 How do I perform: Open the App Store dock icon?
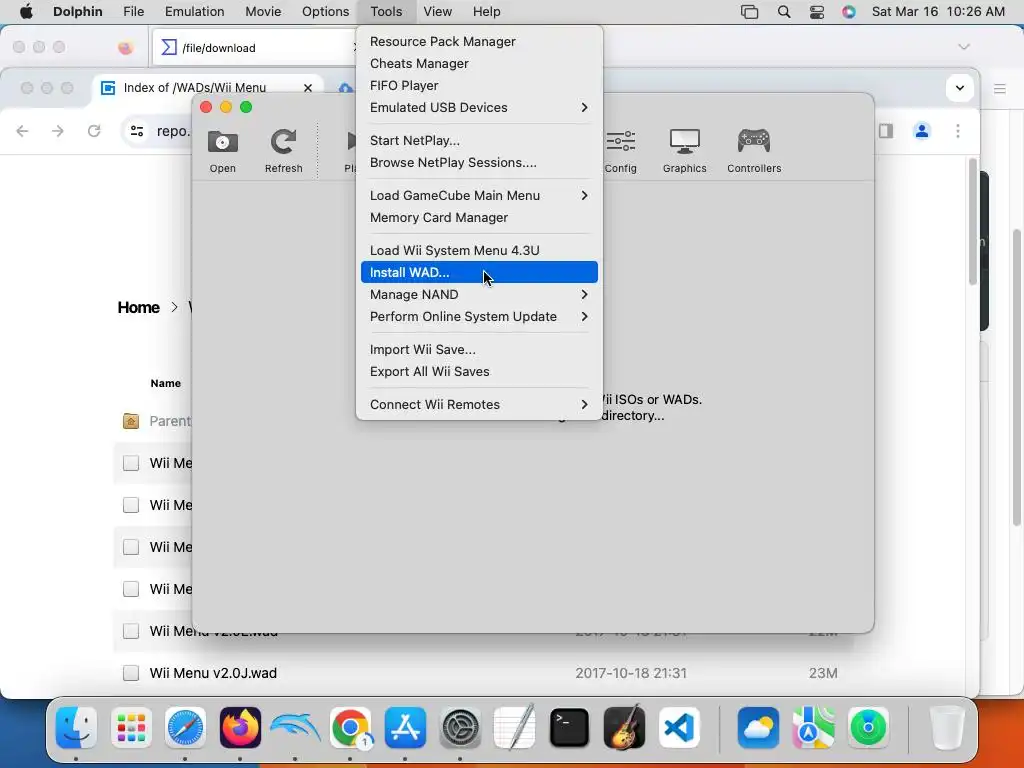tap(405, 728)
